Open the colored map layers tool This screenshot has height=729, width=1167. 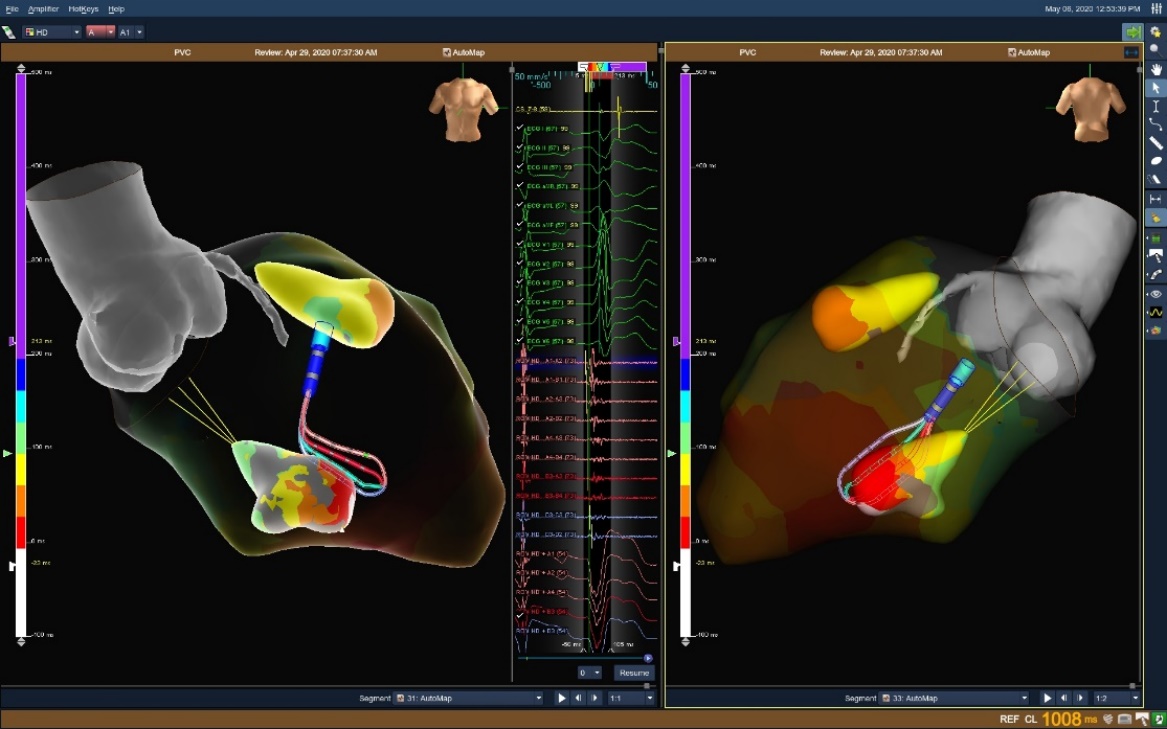(1156, 331)
